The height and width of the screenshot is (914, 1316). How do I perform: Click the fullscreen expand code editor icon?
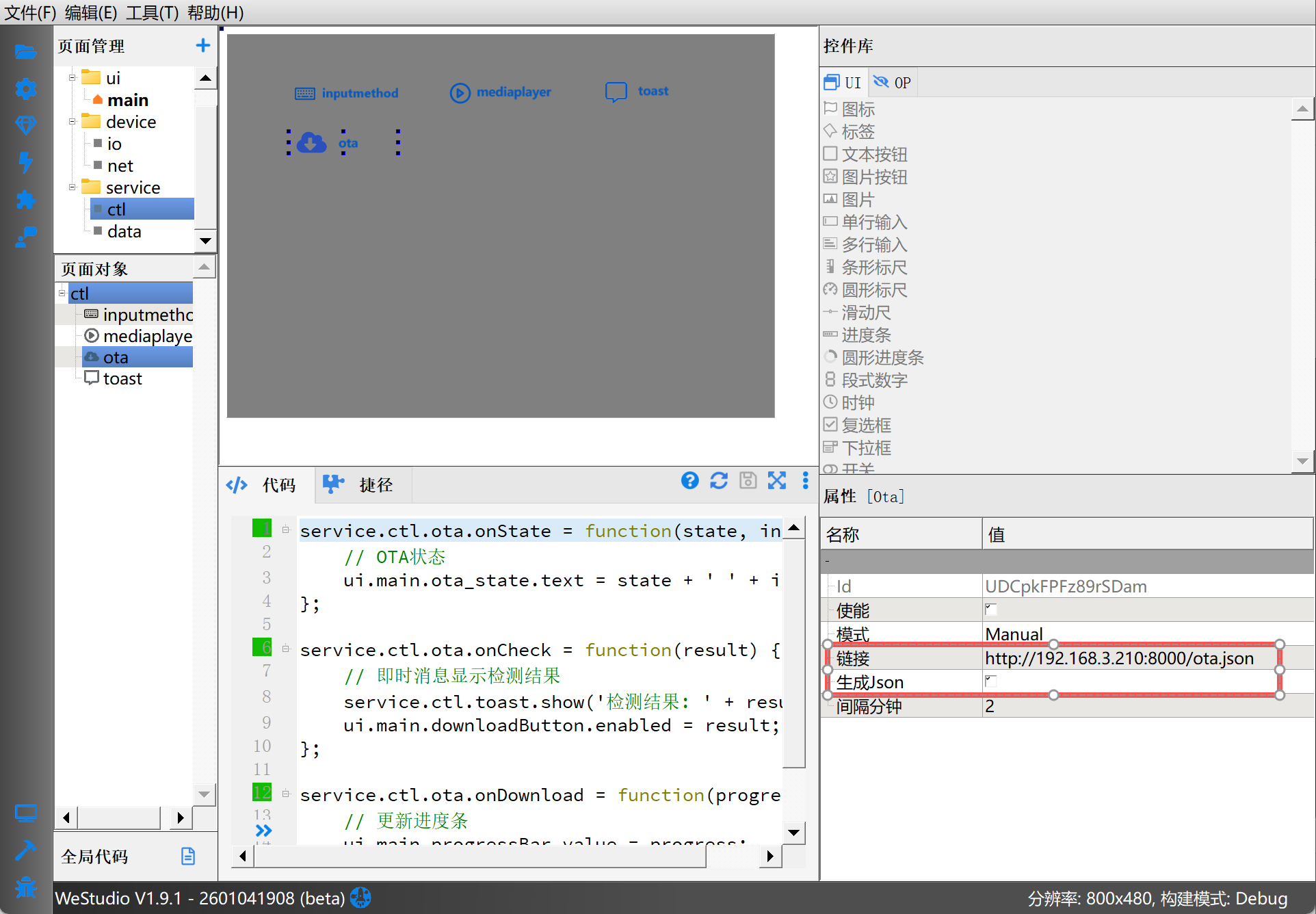point(777,481)
